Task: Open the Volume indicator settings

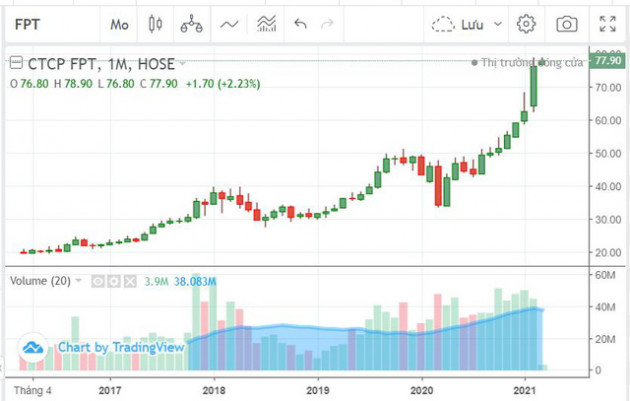Action: [x=114, y=282]
